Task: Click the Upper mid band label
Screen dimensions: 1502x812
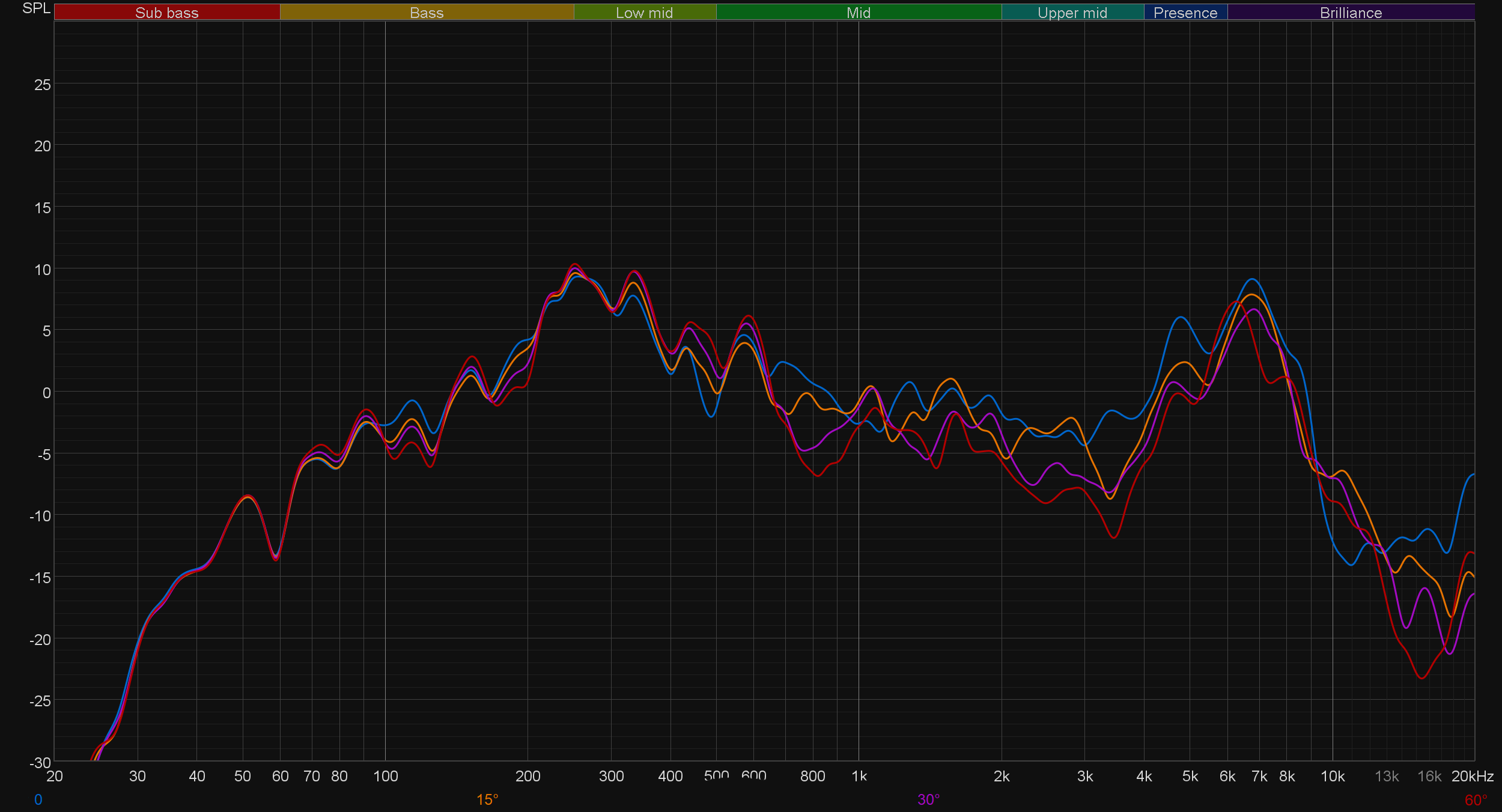Action: [1072, 13]
